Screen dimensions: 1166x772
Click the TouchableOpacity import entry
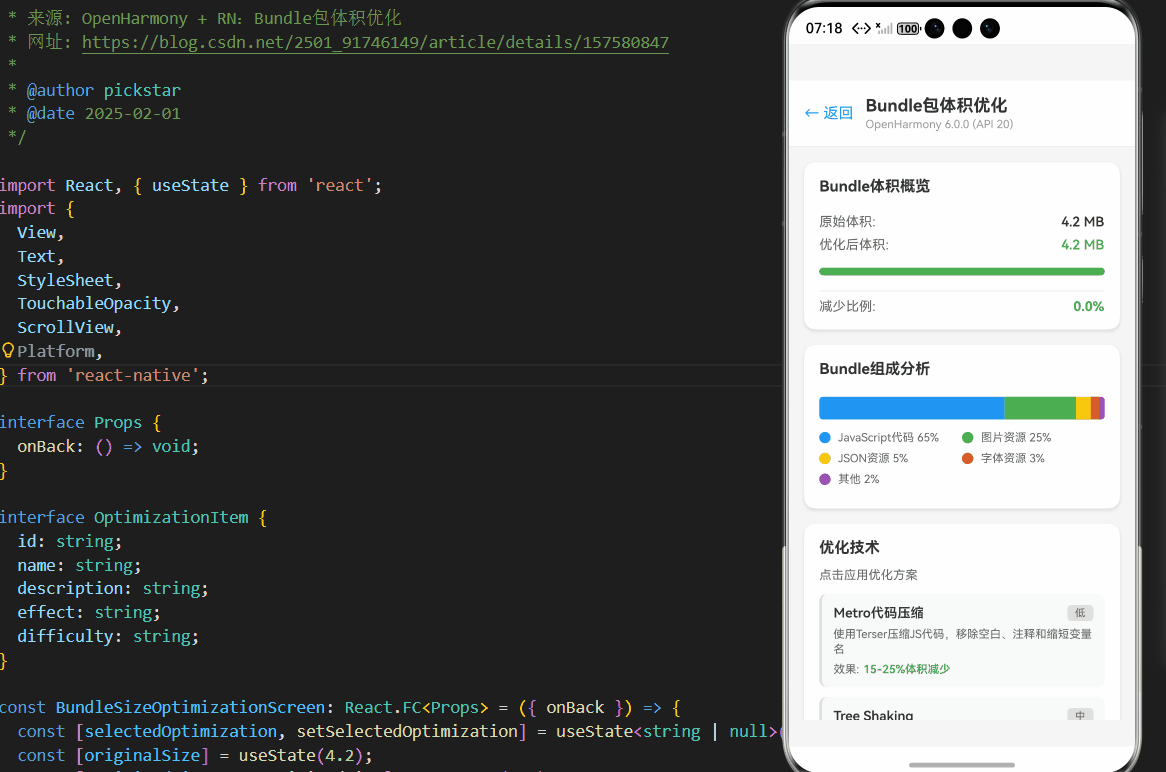[x=94, y=303]
